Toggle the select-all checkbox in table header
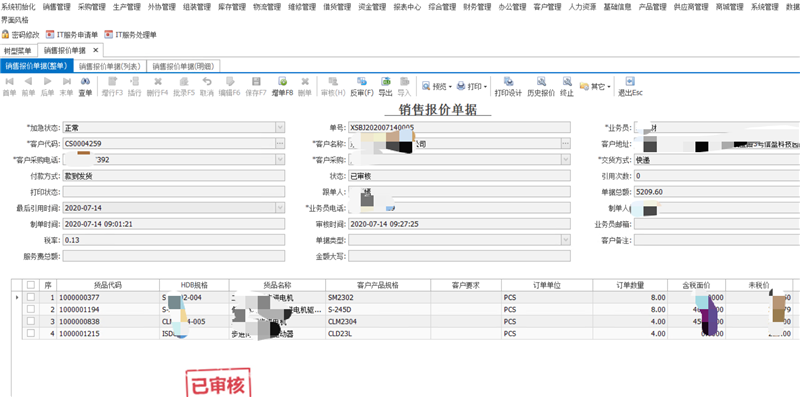 coord(31,285)
